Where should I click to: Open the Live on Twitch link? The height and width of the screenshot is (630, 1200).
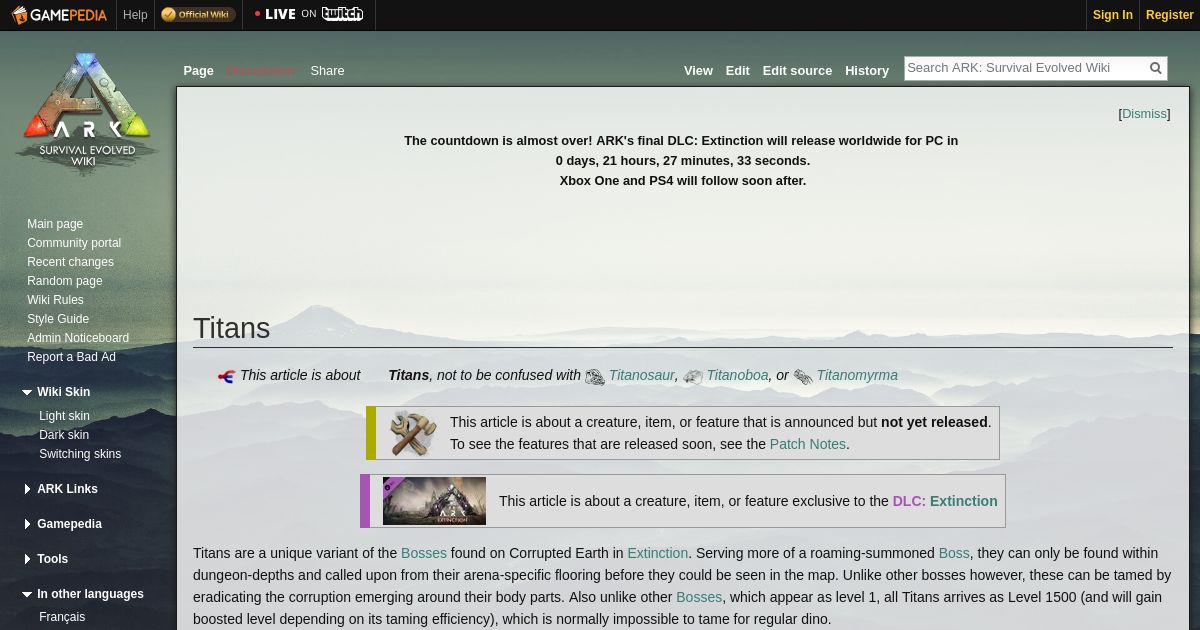[308, 14]
